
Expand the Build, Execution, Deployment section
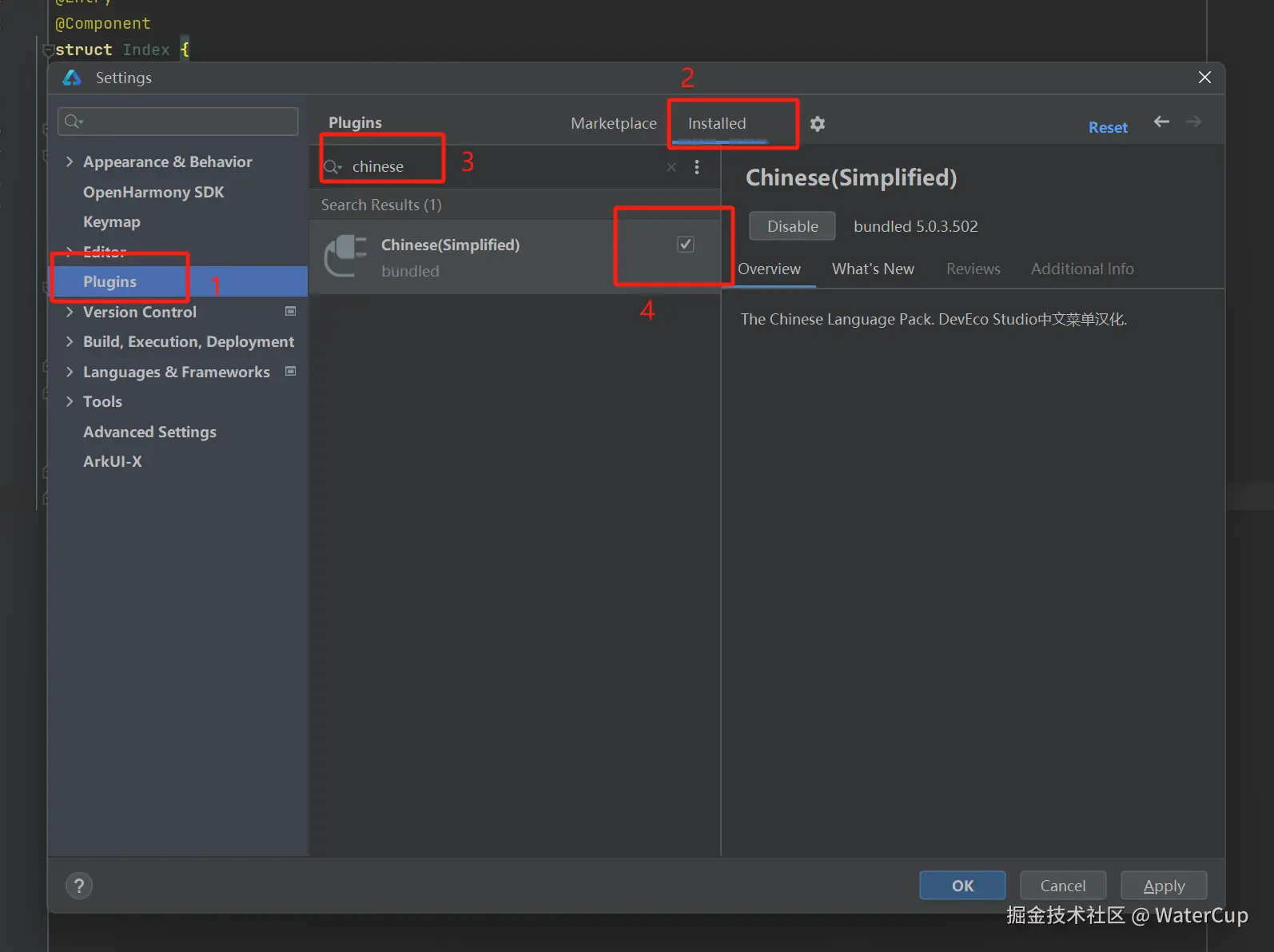70,341
